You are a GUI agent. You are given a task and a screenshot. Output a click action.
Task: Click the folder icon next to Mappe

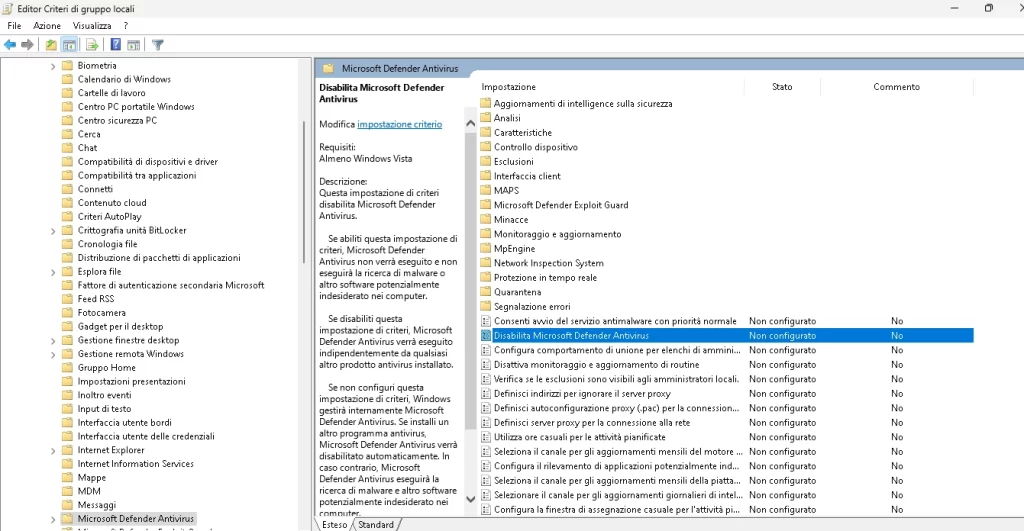(x=67, y=477)
